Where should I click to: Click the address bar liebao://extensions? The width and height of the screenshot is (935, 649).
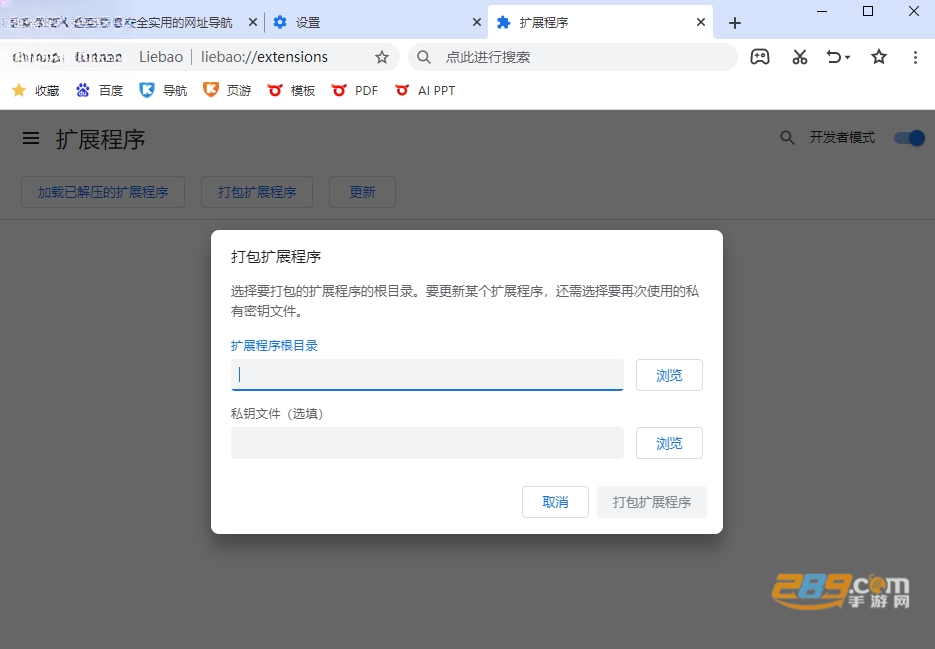[x=264, y=57]
